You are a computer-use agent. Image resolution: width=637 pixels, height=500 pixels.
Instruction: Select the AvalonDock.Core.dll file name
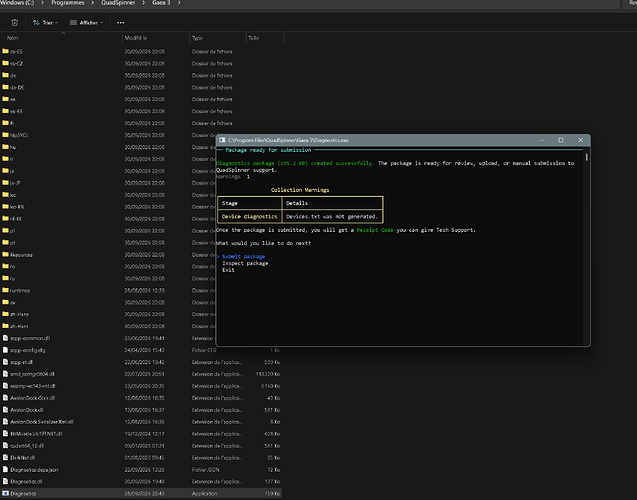pos(32,398)
